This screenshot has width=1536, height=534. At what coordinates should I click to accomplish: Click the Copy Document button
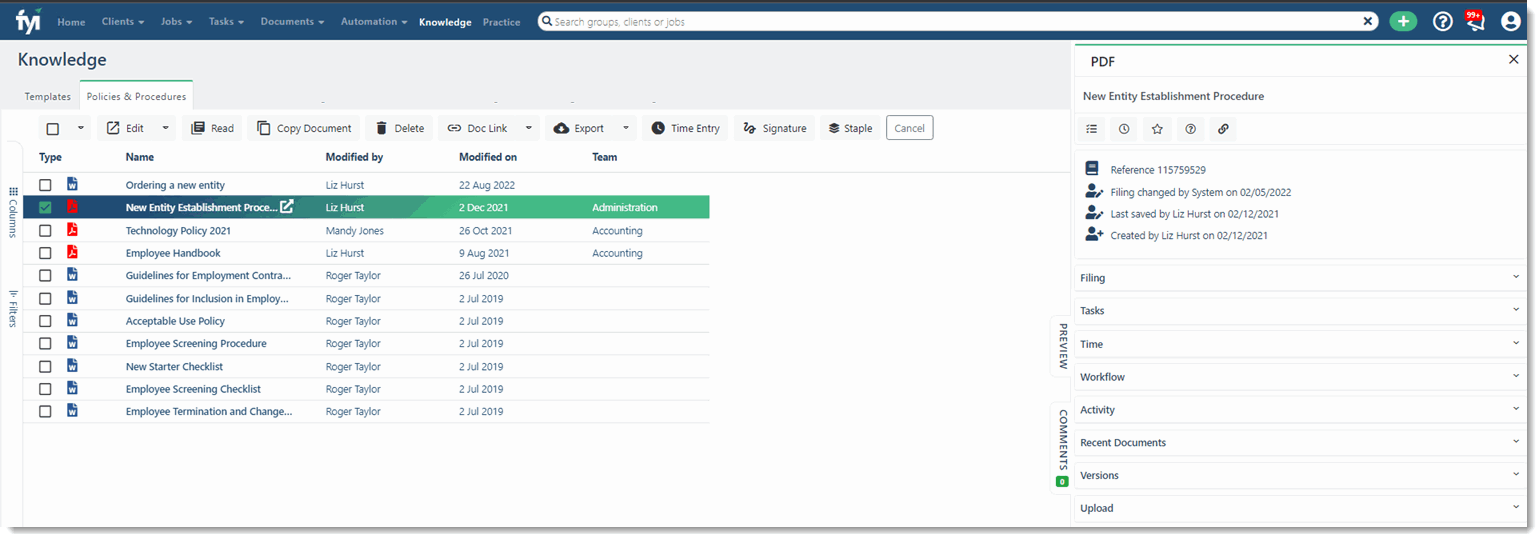point(304,128)
